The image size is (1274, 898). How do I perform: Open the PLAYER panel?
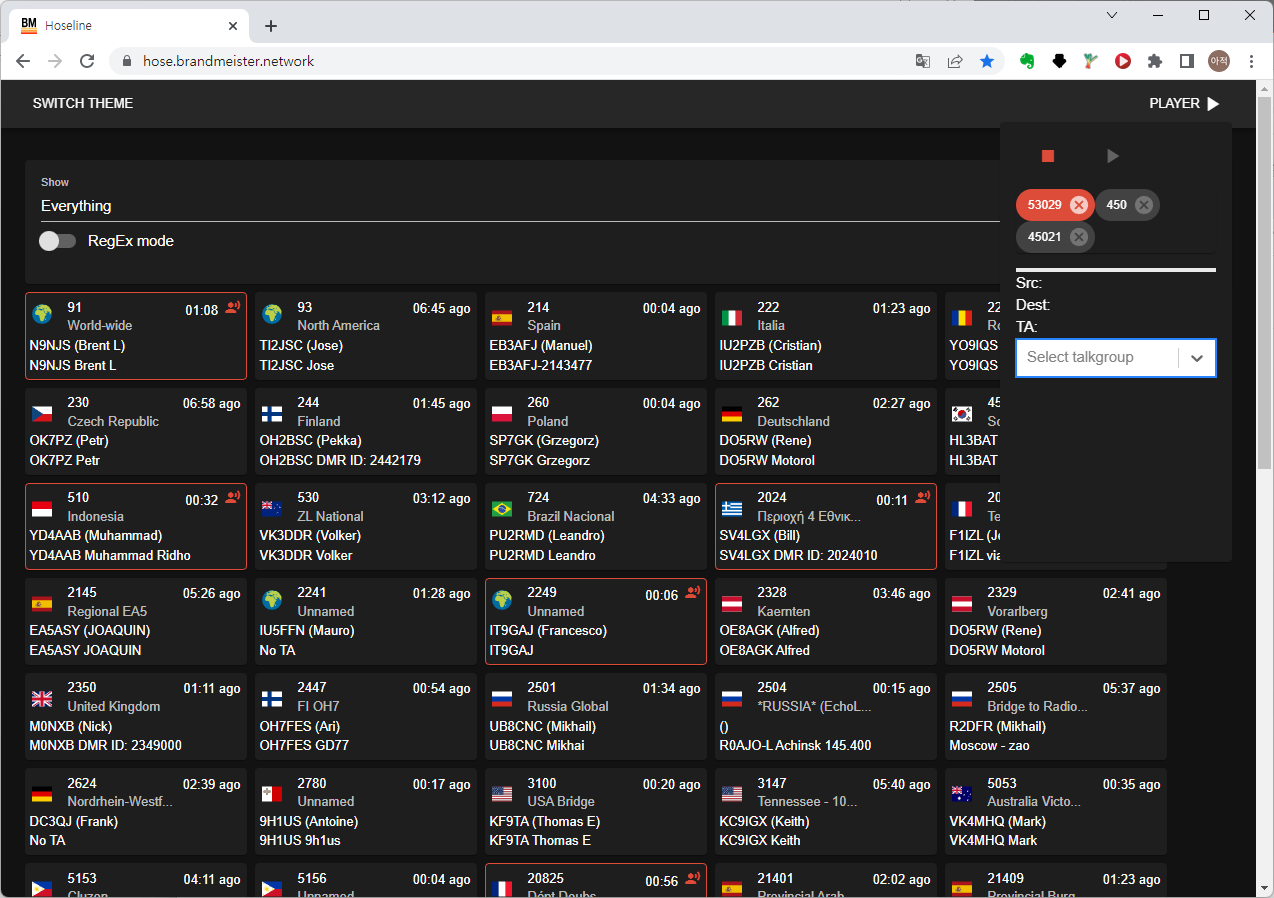click(1184, 103)
